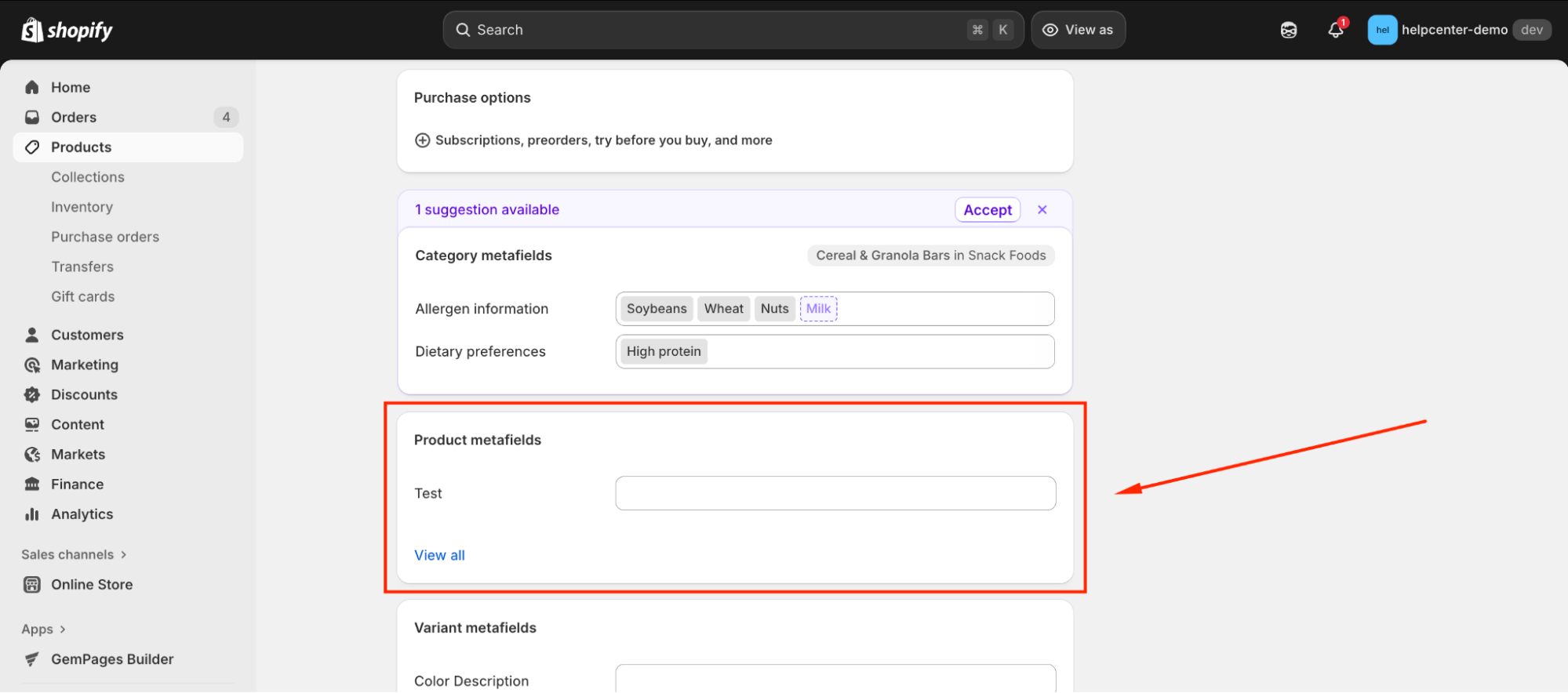Click the Customers person icon
Image resolution: width=1568 pixels, height=693 pixels.
coord(32,335)
